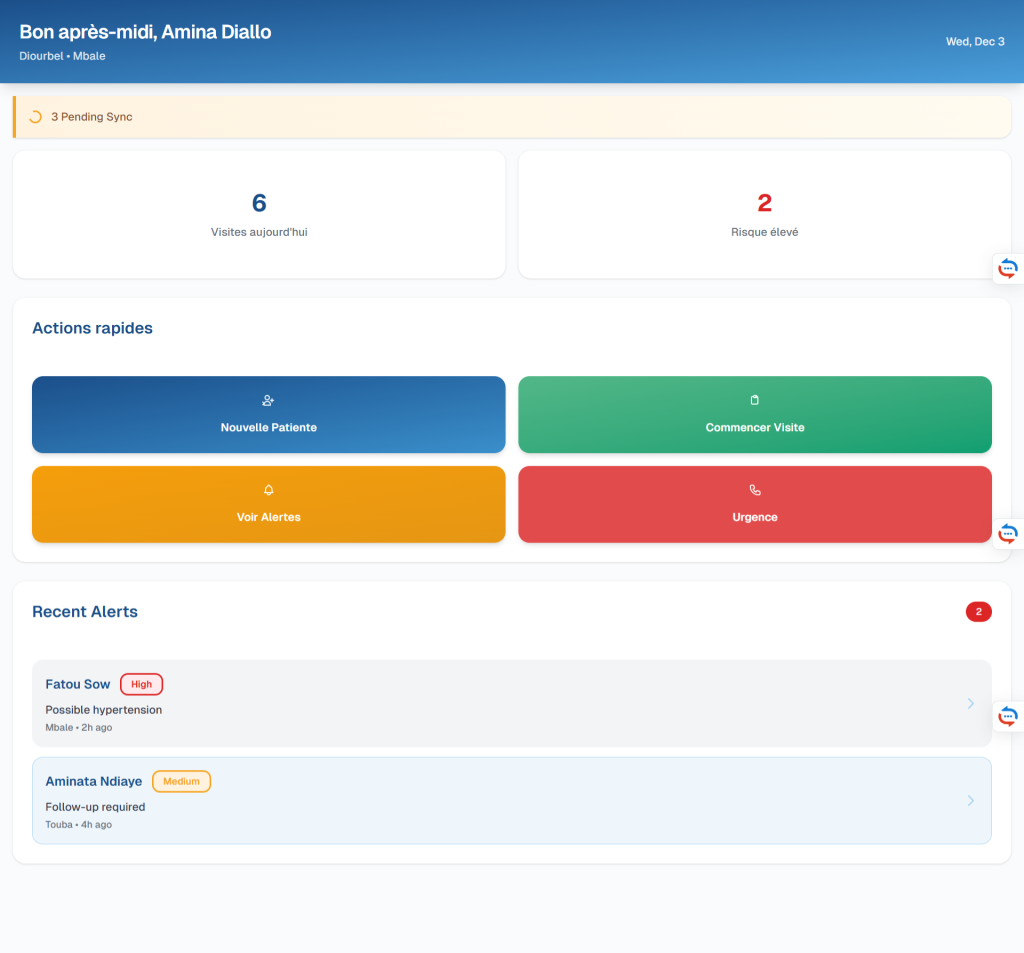Click the 3 Pending Sync text
Viewport: 1024px width, 953px height.
pyautogui.click(x=92, y=117)
